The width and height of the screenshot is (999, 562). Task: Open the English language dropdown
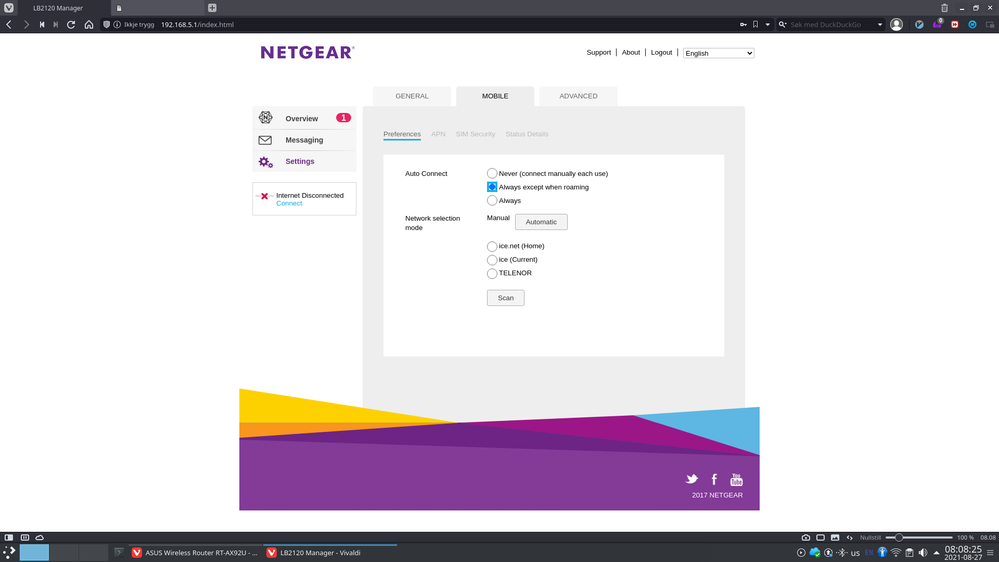coord(718,53)
